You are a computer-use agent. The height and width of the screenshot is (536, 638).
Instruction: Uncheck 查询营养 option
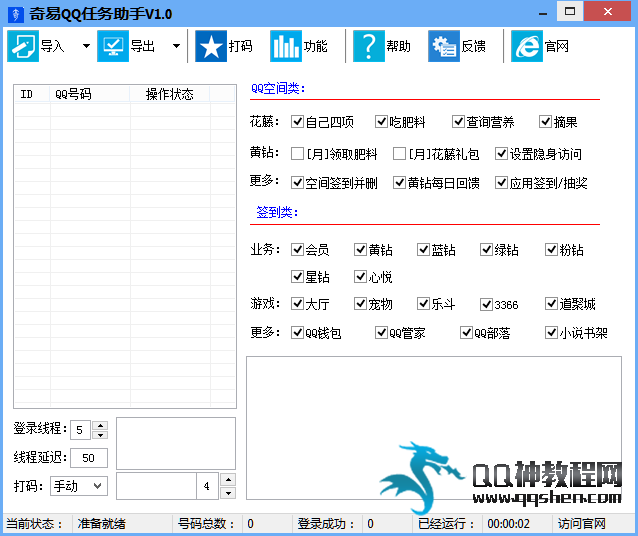tap(458, 122)
